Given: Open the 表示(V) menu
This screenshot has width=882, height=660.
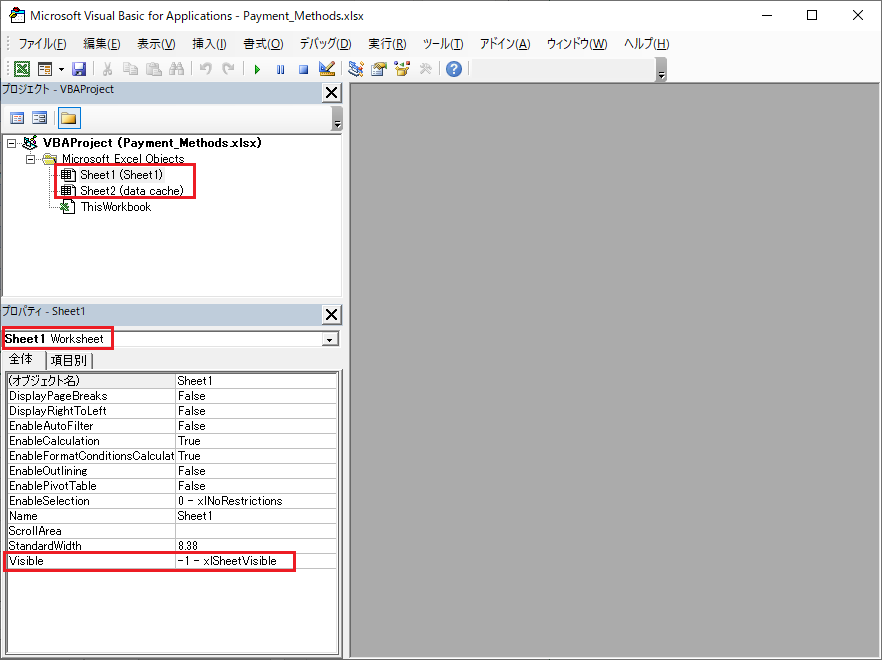Looking at the screenshot, I should click(x=156, y=44).
